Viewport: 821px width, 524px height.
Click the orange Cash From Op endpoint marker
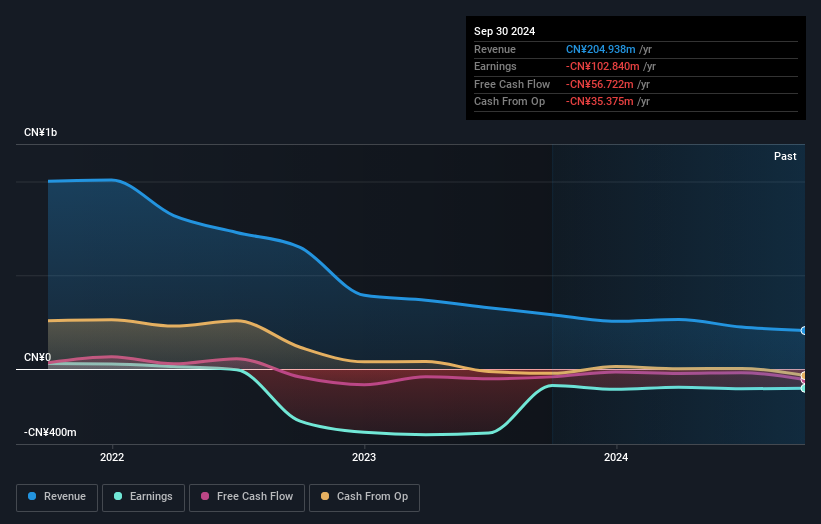(x=804, y=376)
